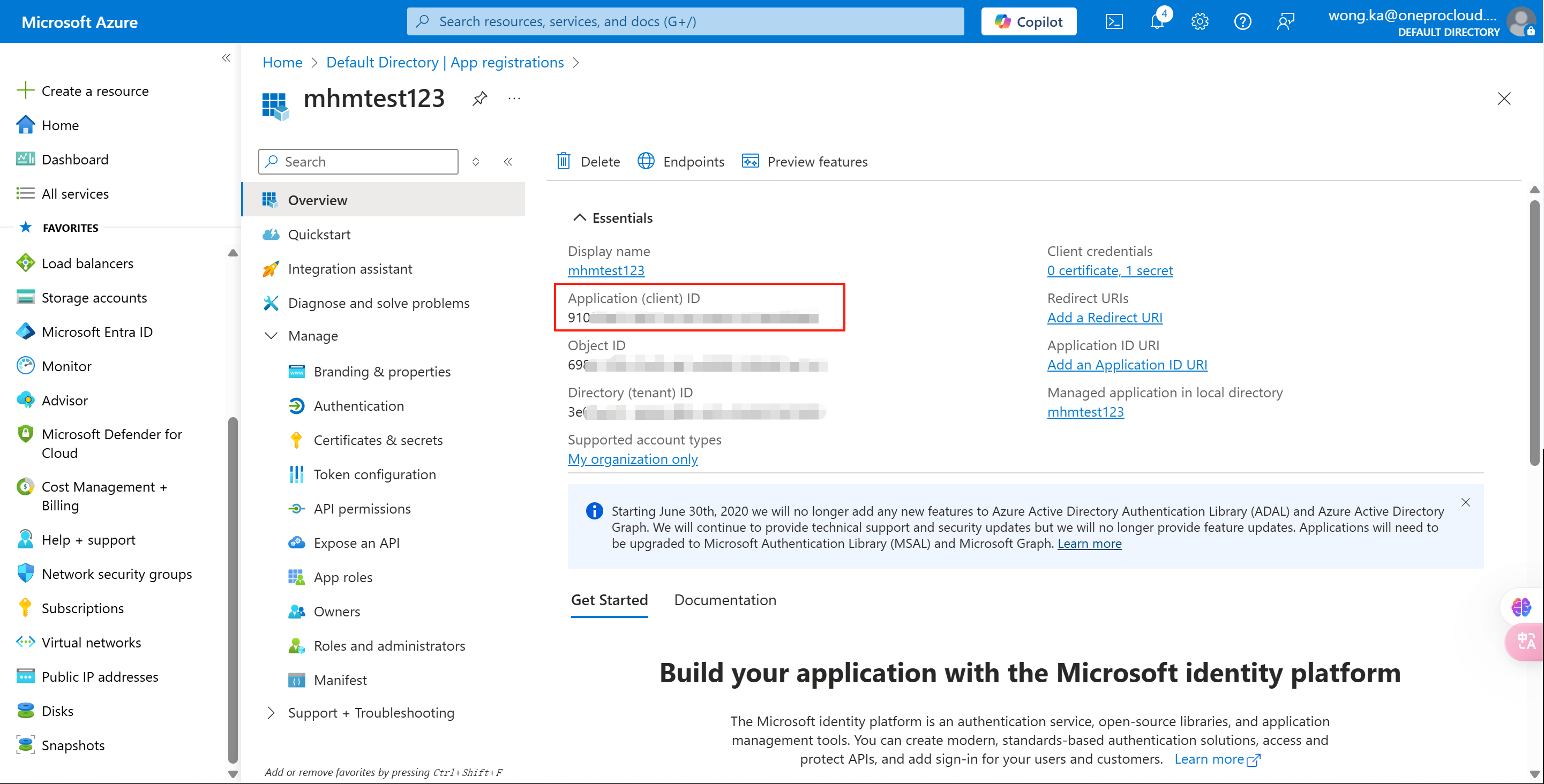The height and width of the screenshot is (784, 1544).
Task: Open My organization only link
Action: [x=632, y=459]
